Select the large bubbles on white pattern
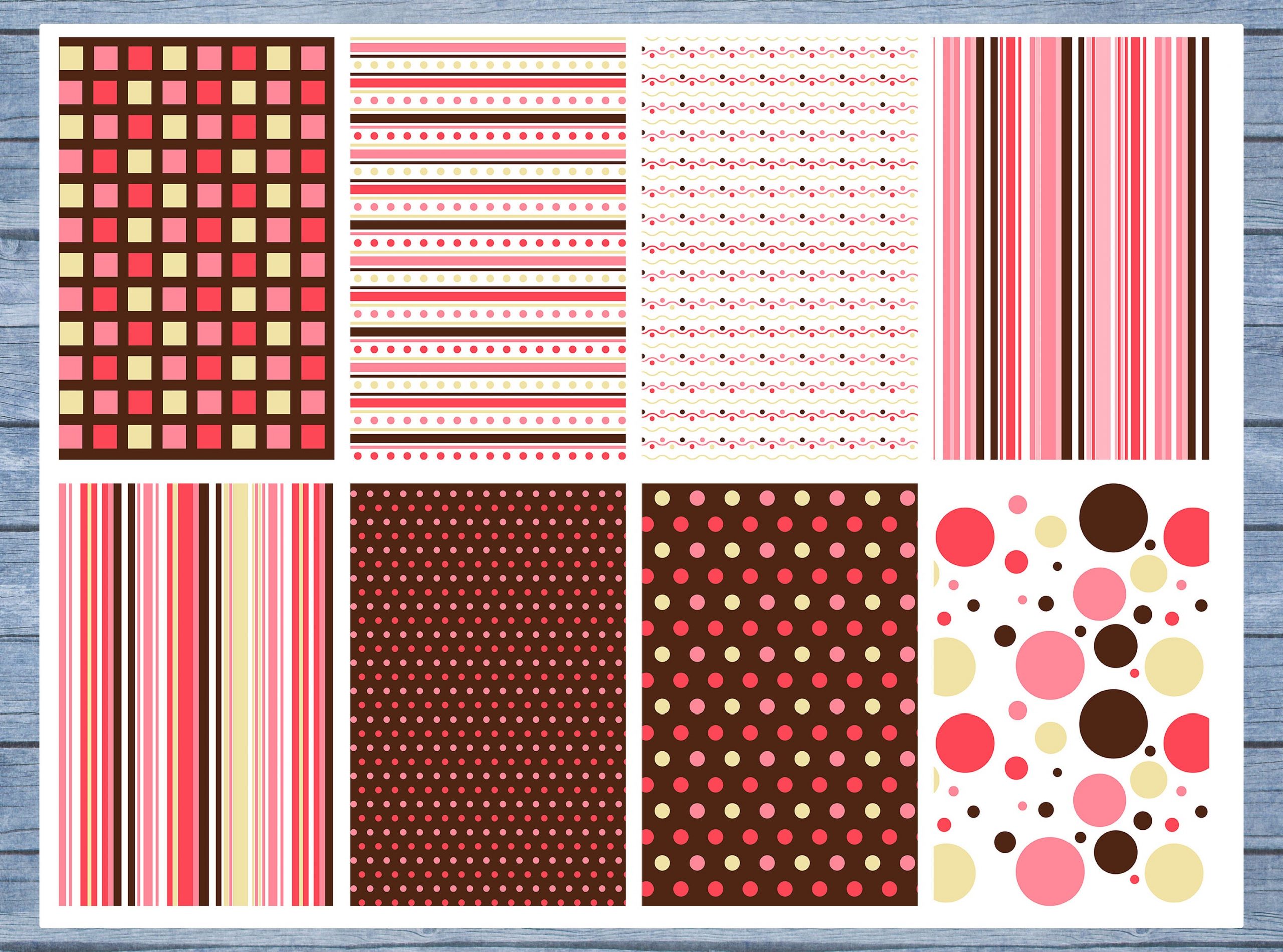 (1071, 694)
